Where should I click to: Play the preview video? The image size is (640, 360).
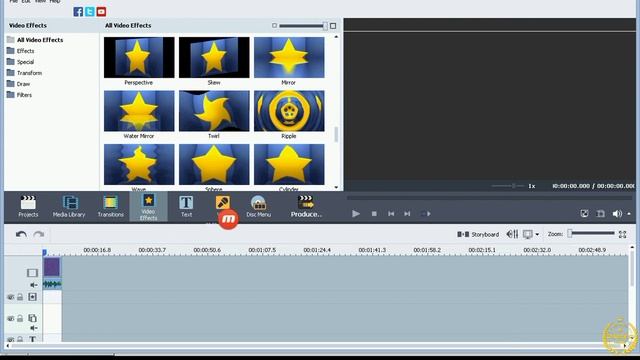click(356, 213)
